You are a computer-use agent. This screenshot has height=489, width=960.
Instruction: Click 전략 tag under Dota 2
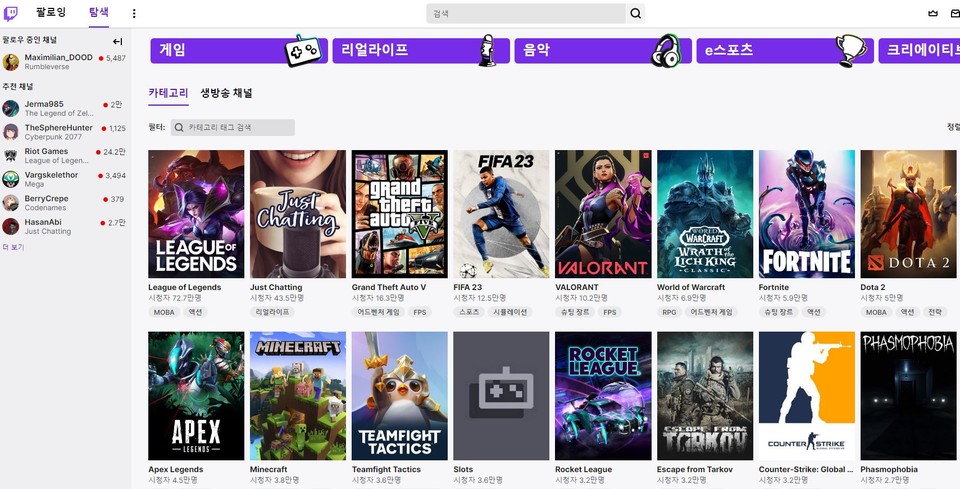pyautogui.click(x=934, y=312)
